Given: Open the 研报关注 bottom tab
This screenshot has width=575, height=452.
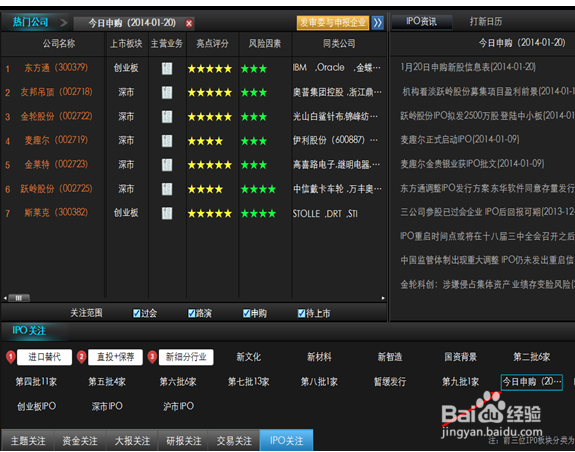Looking at the screenshot, I should pos(183,440).
